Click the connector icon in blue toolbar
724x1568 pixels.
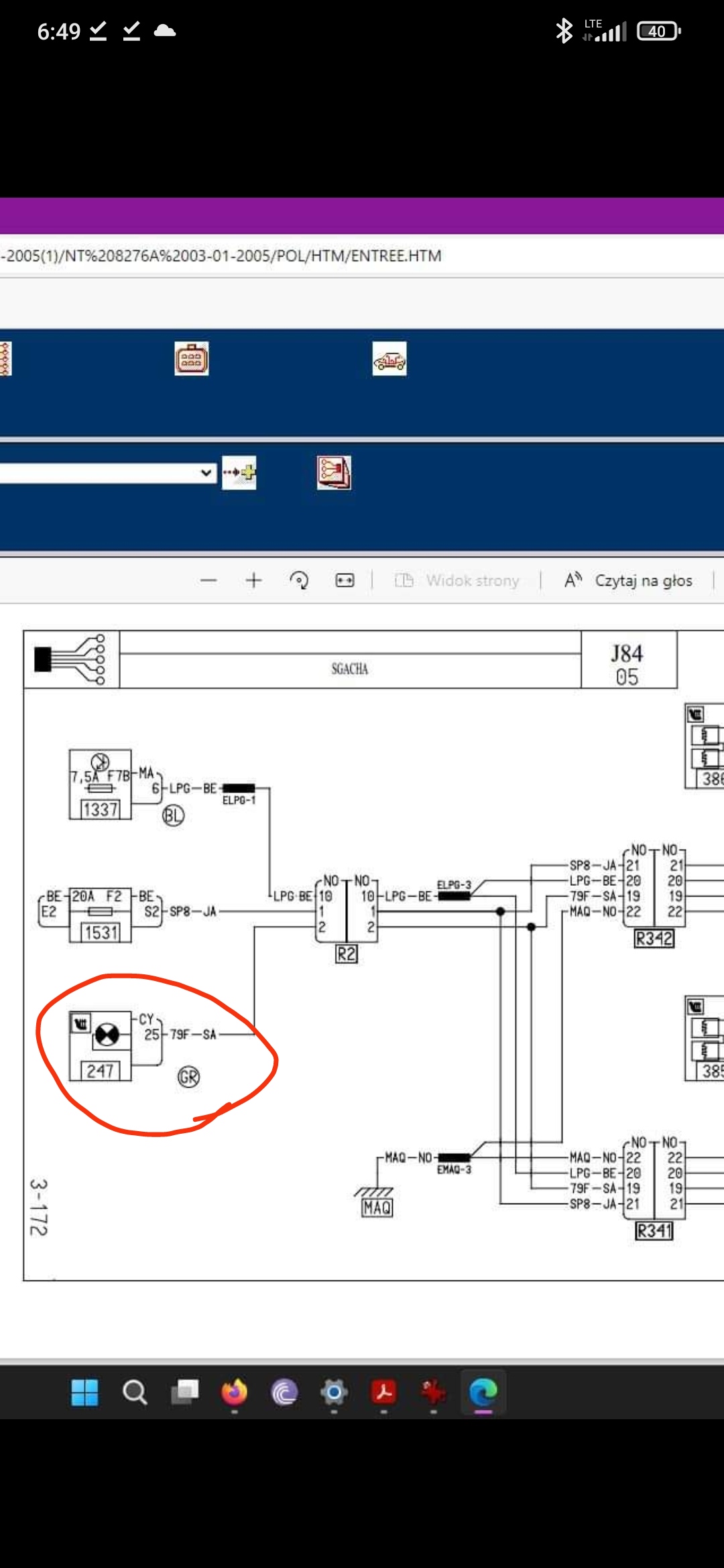point(191,358)
